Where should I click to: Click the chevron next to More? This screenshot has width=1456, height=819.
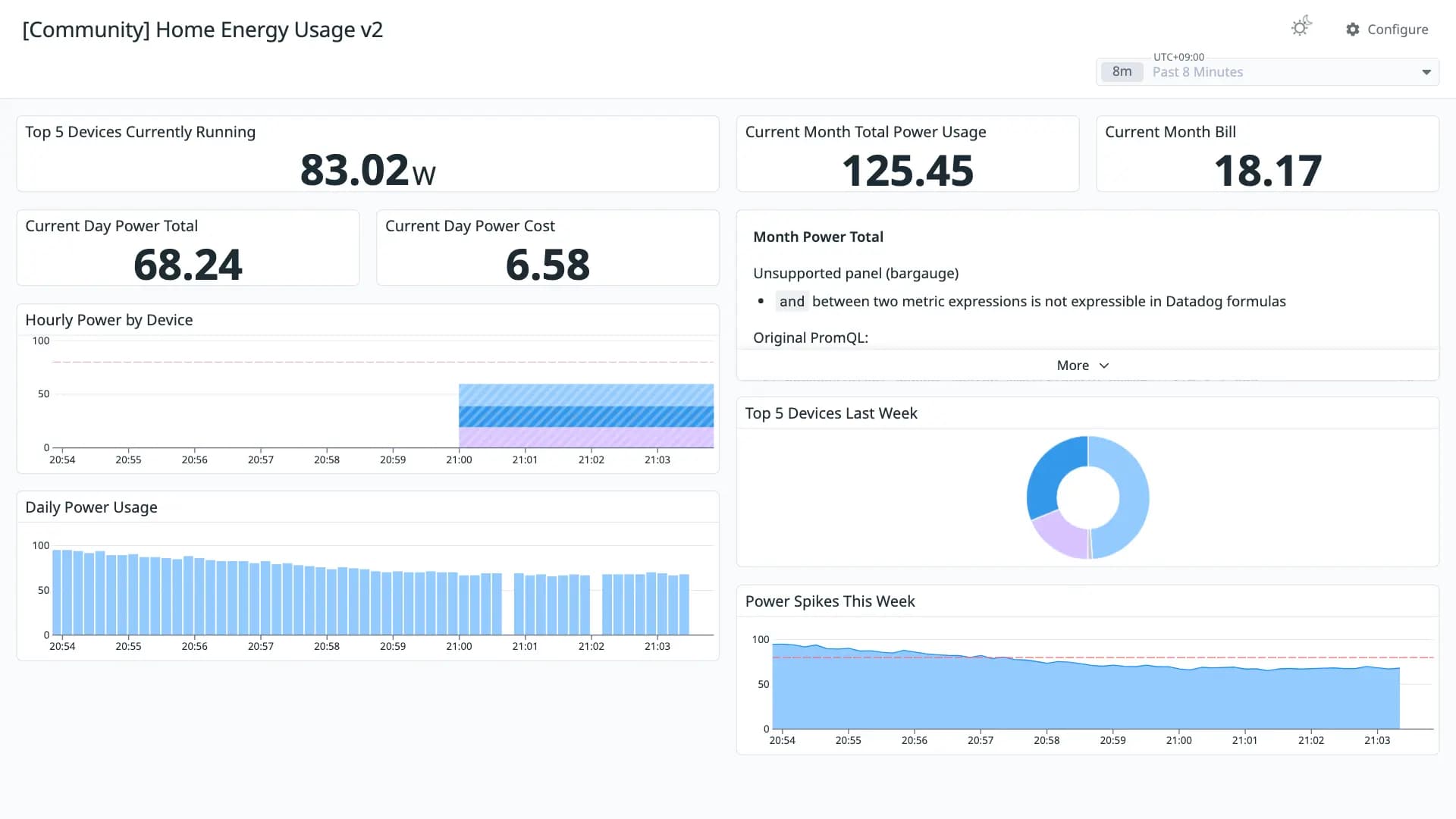(x=1104, y=366)
